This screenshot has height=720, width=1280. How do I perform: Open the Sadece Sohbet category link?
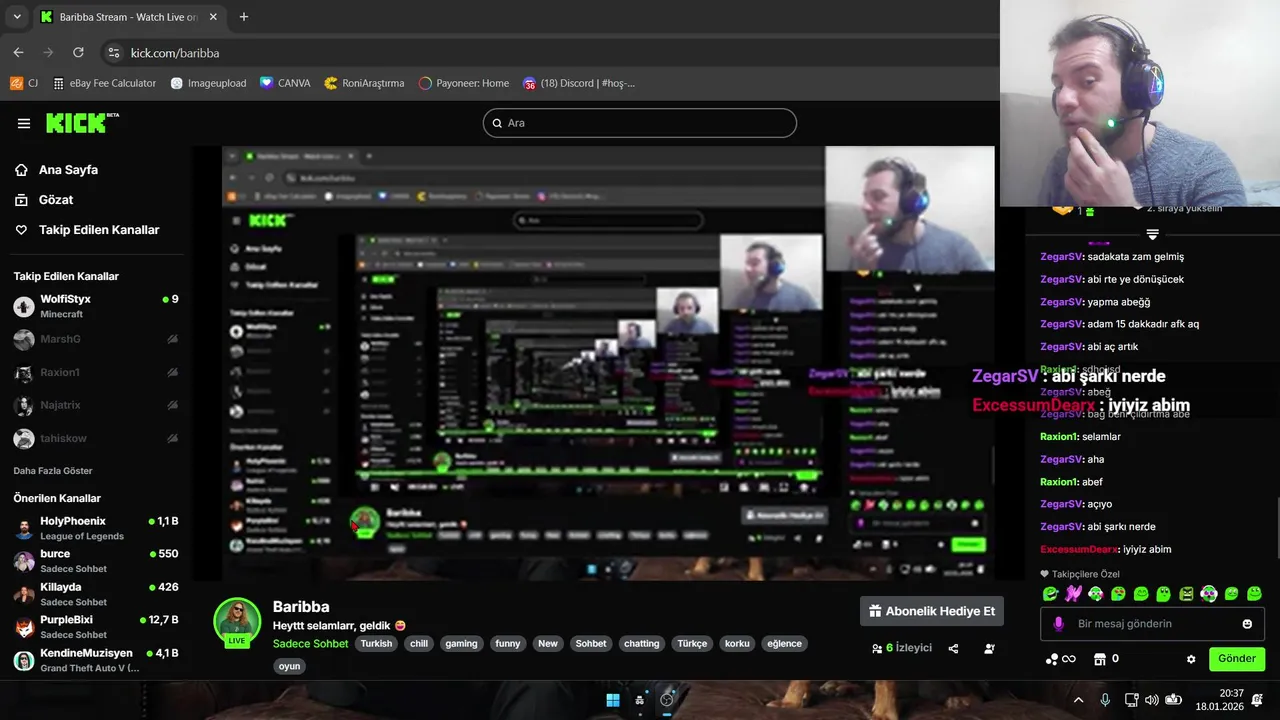click(310, 644)
